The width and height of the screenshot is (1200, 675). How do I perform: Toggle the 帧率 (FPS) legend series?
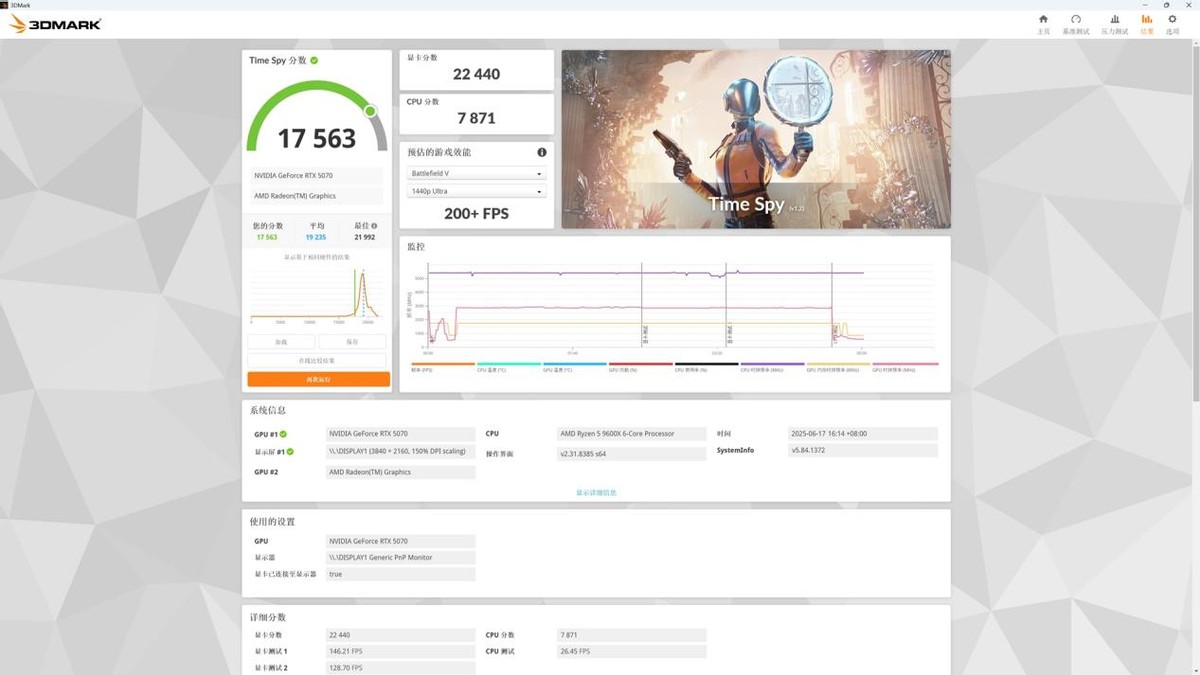click(442, 367)
